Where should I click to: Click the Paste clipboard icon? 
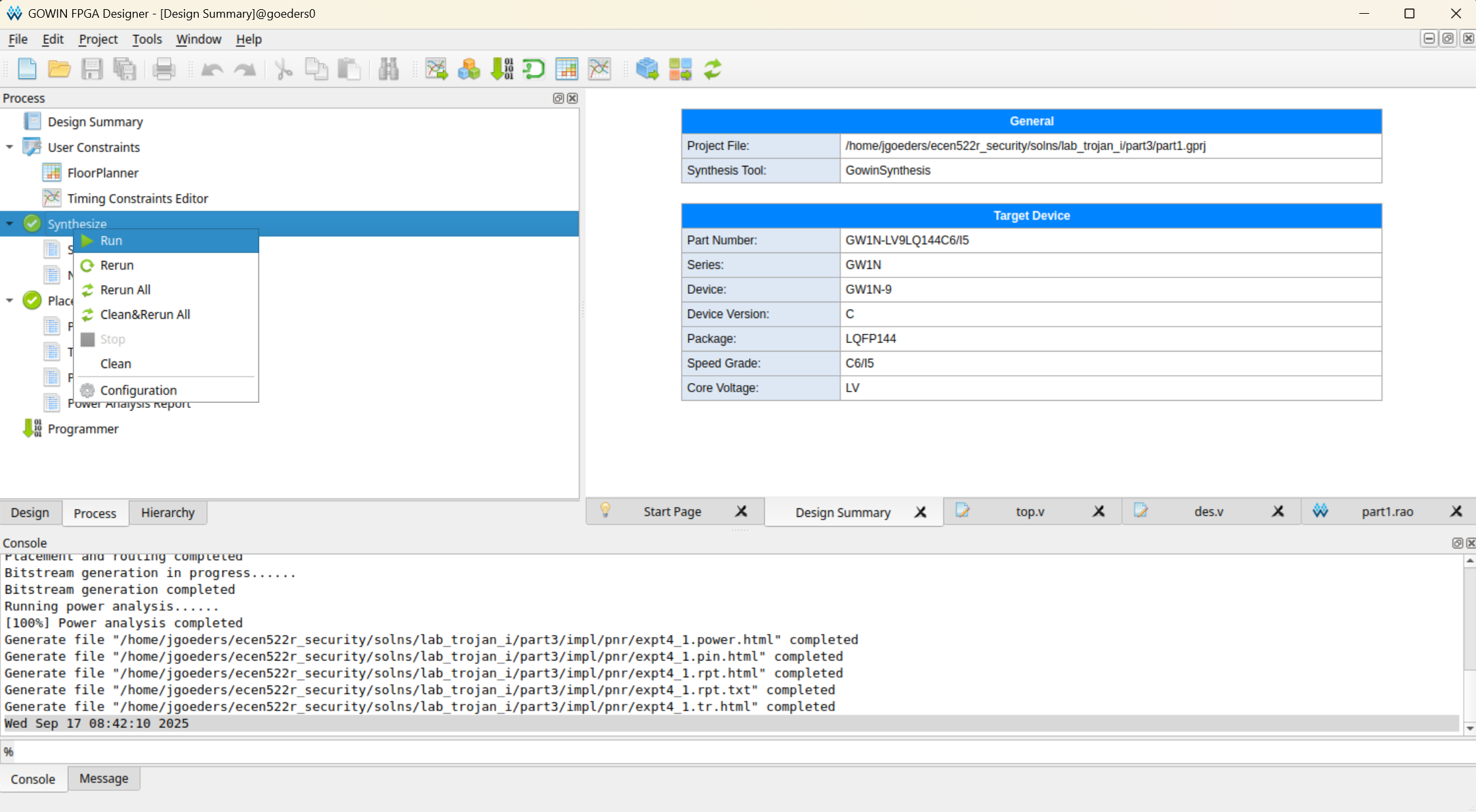pos(348,69)
